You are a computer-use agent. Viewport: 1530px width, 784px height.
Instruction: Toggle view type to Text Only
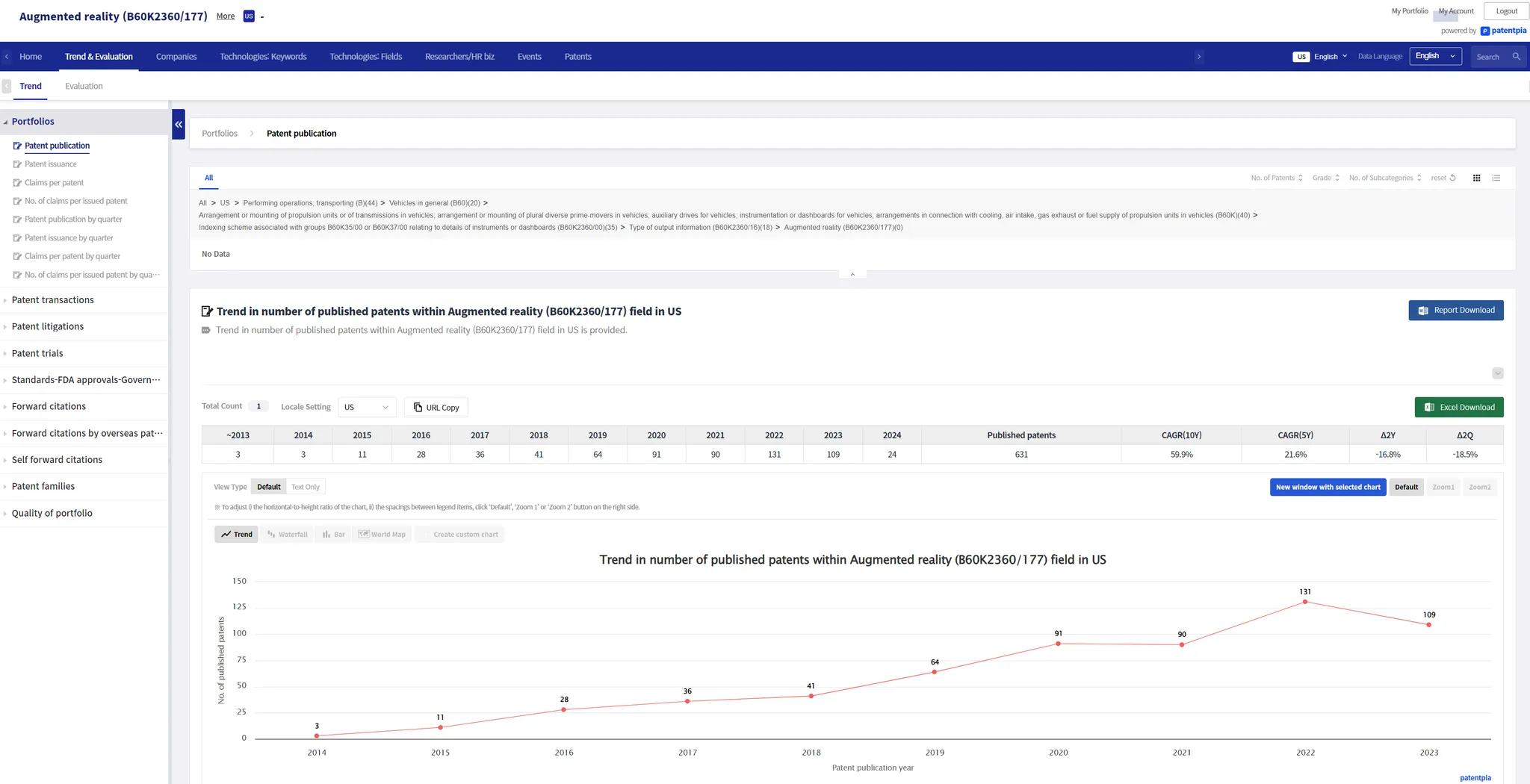click(305, 487)
